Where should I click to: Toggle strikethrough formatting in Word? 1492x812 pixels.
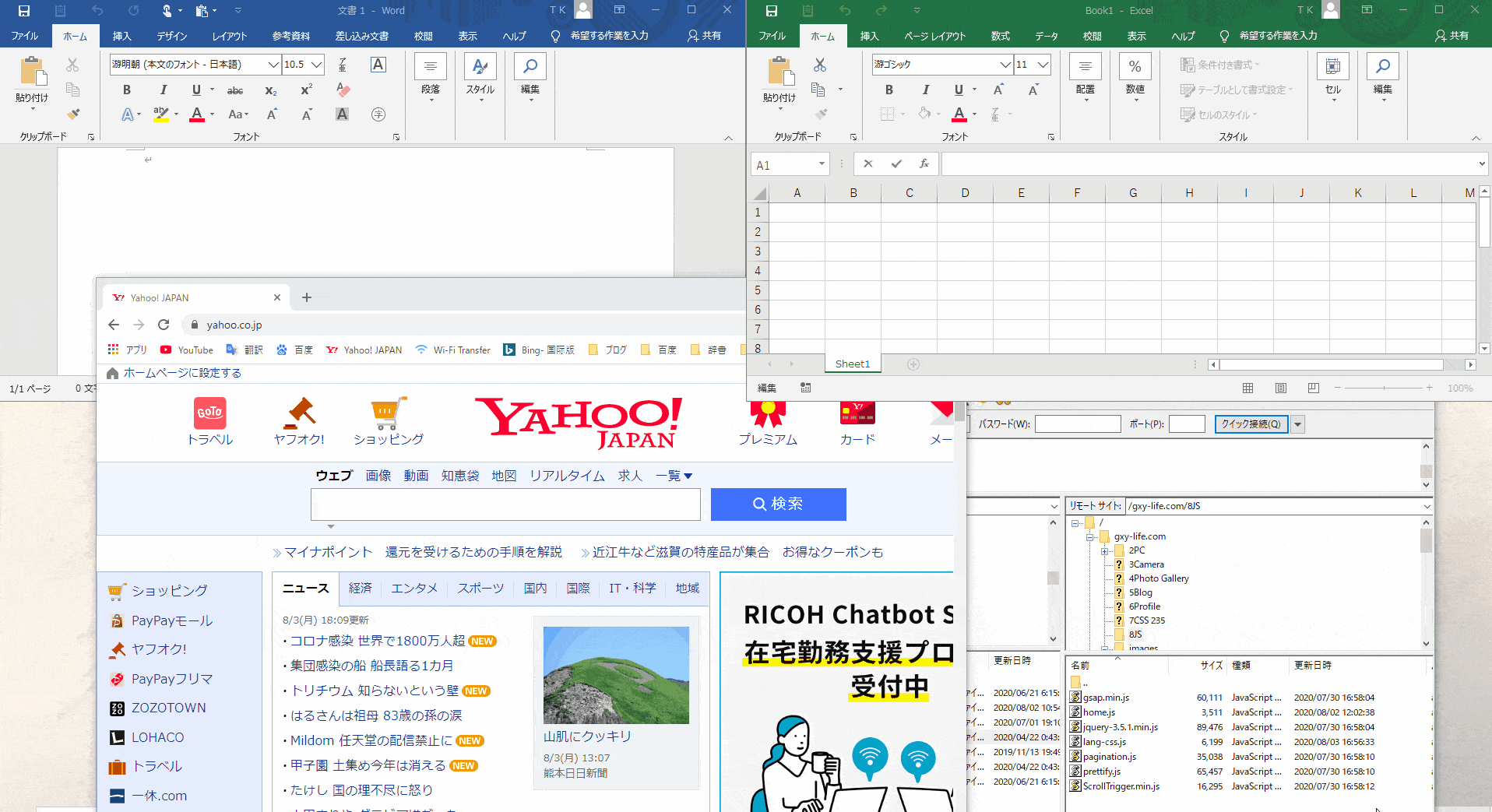pos(235,90)
